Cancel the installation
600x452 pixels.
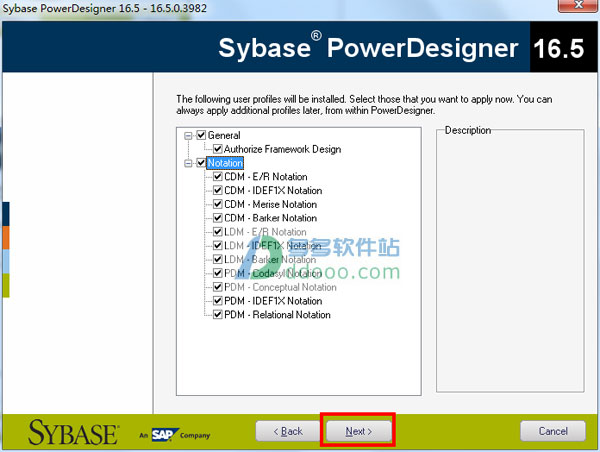[x=553, y=431]
